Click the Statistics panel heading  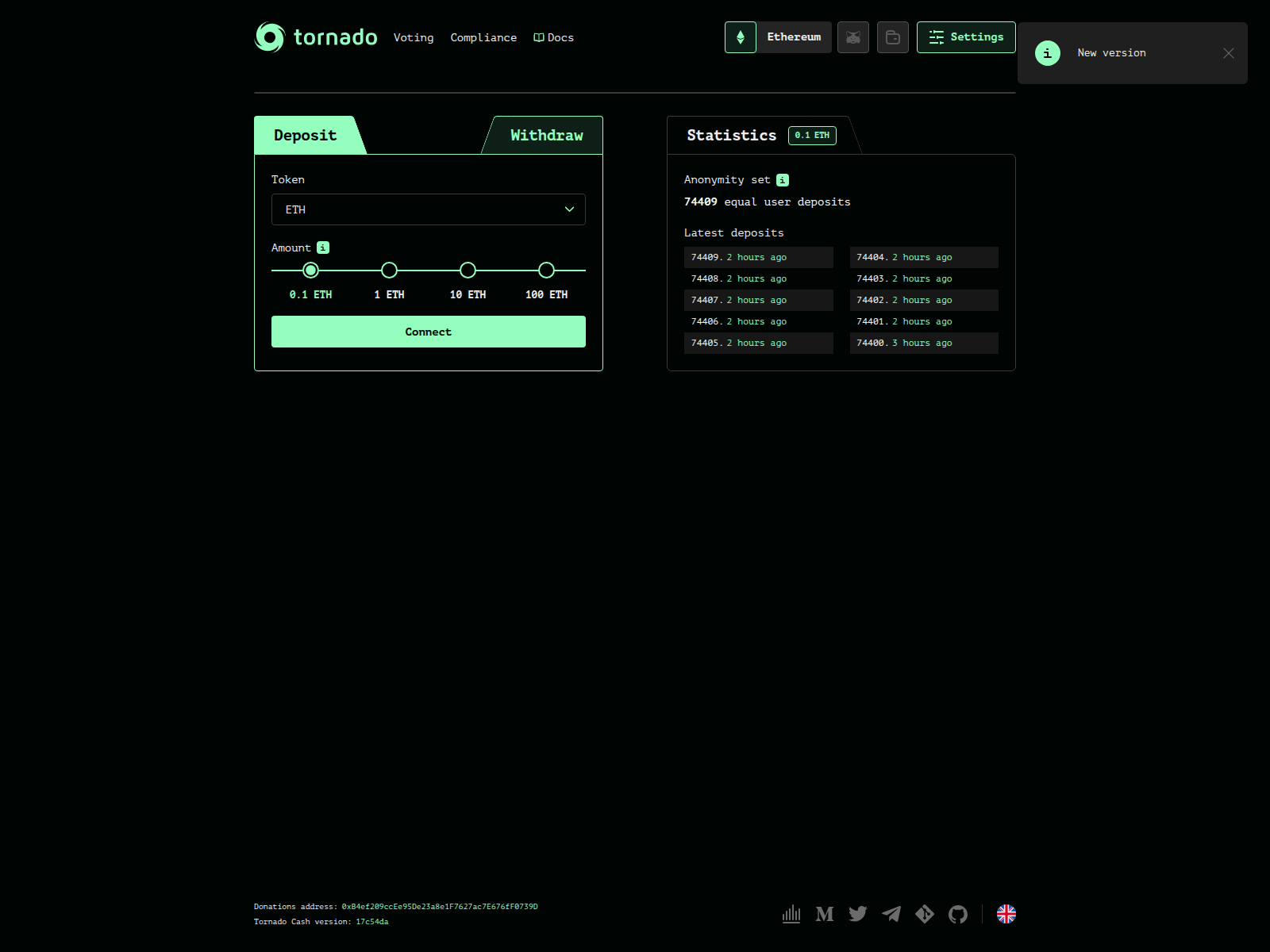(x=732, y=136)
